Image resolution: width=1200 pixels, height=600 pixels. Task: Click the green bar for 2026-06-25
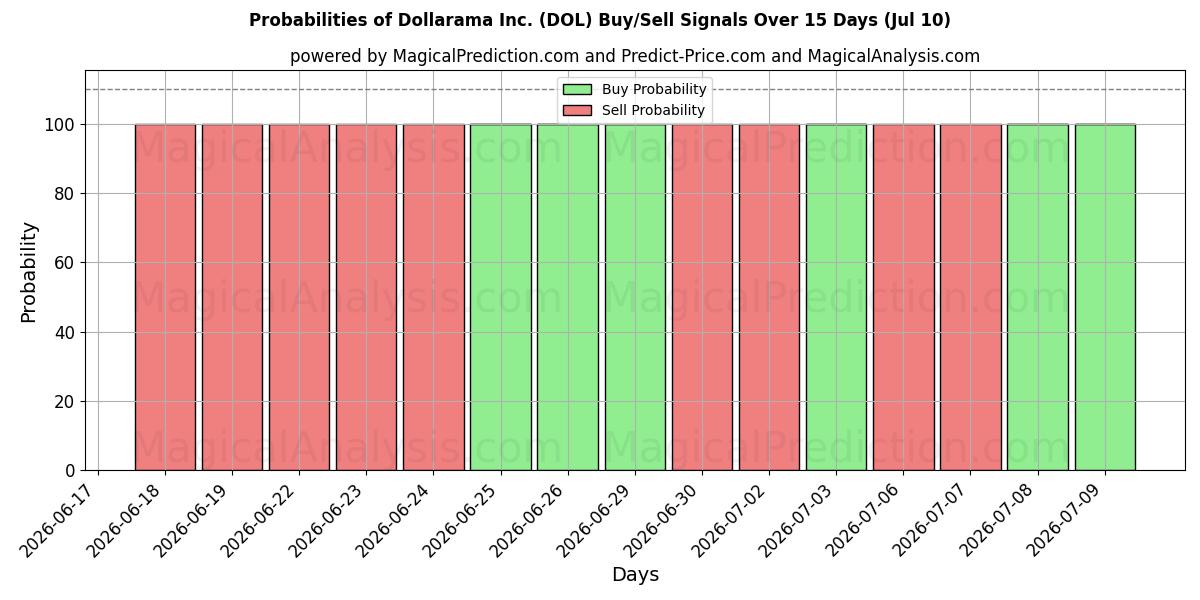point(501,297)
